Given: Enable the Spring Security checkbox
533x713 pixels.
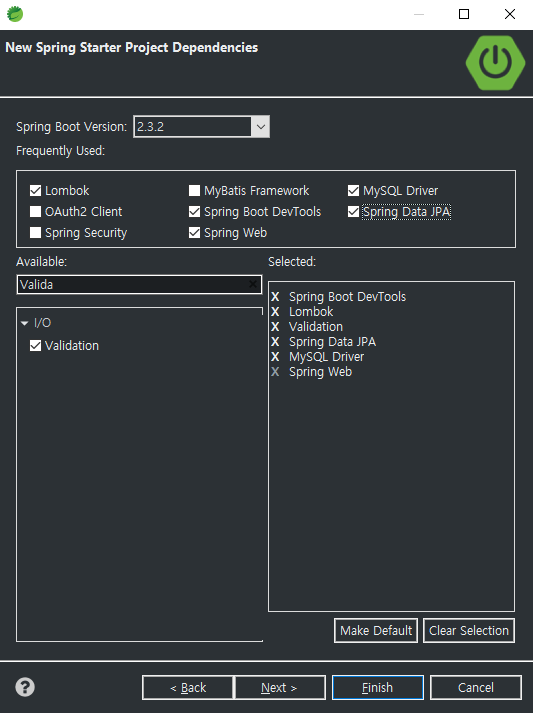Looking at the screenshot, I should (x=35, y=233).
